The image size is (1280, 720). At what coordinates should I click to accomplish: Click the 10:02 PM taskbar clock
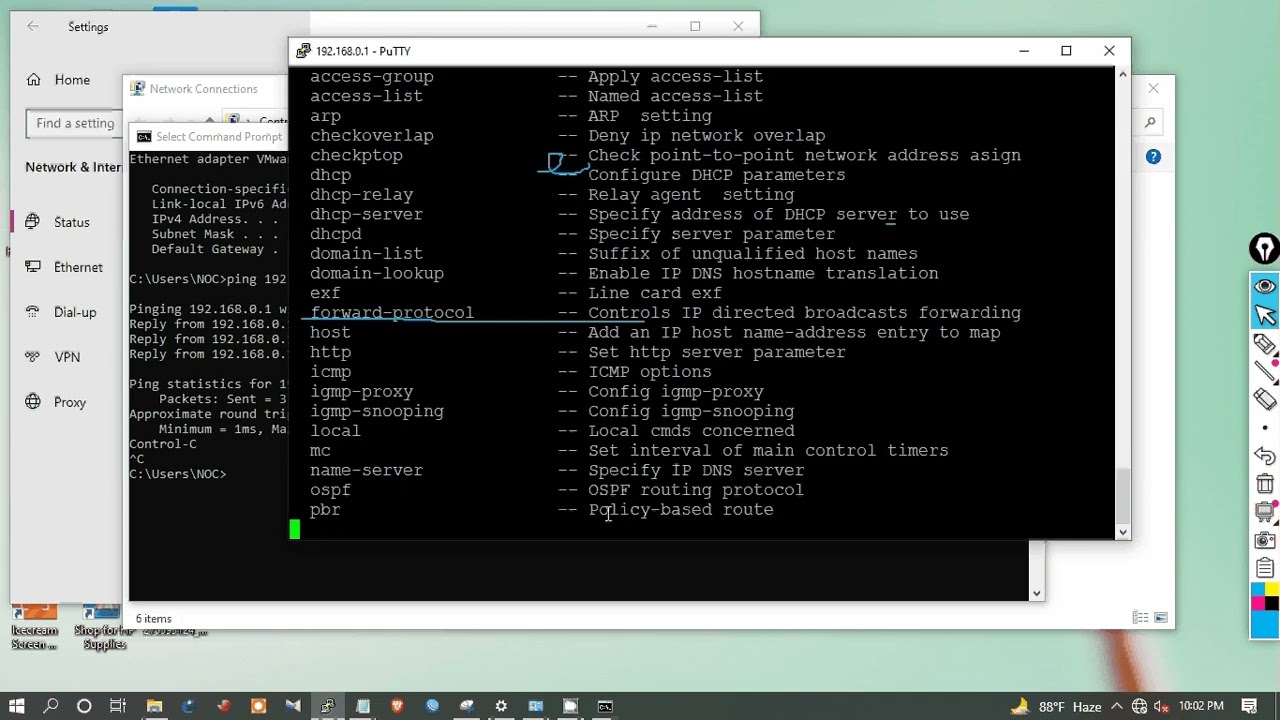[1201, 706]
